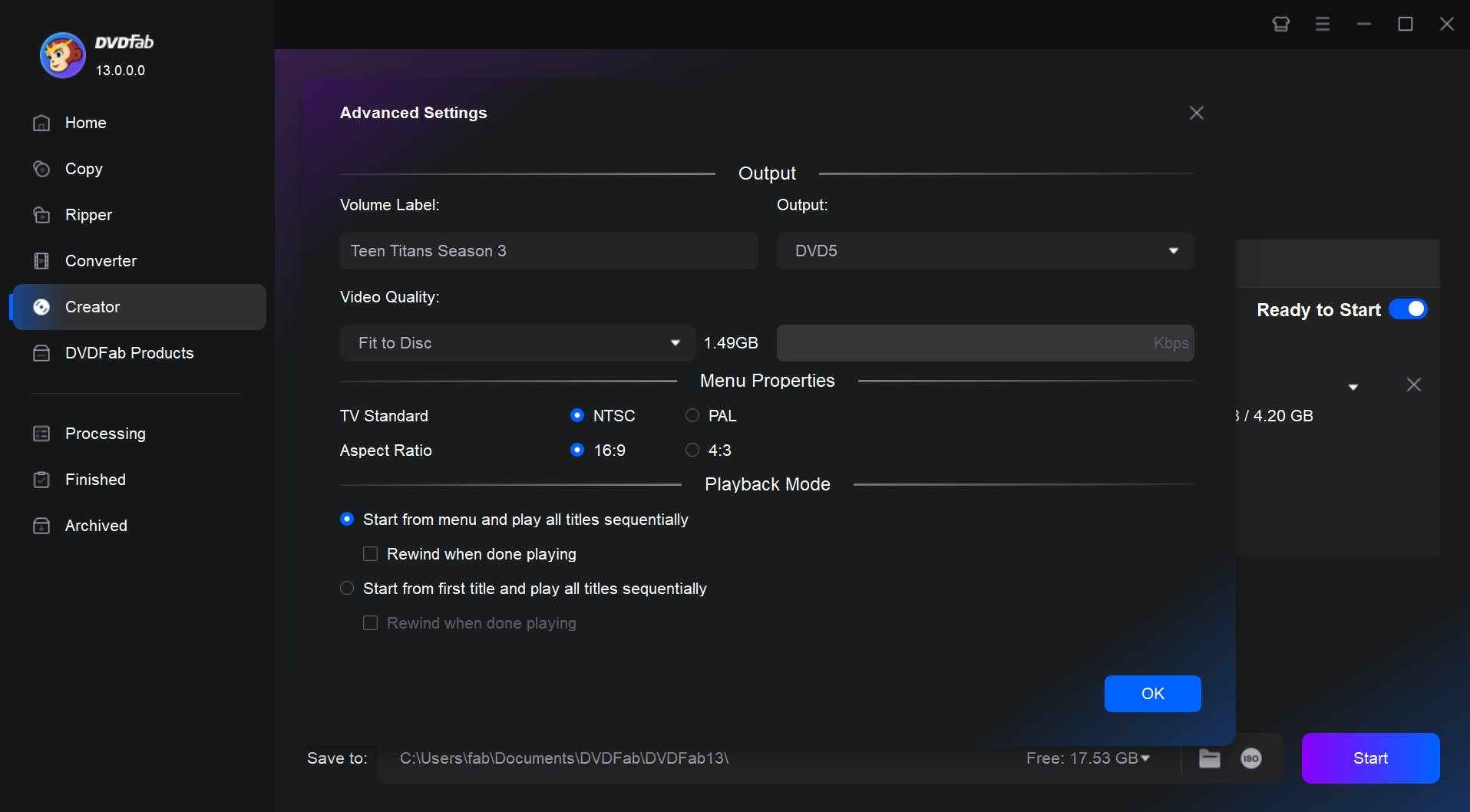Open the Archived section
Screen dimensions: 1470x812
point(95,526)
